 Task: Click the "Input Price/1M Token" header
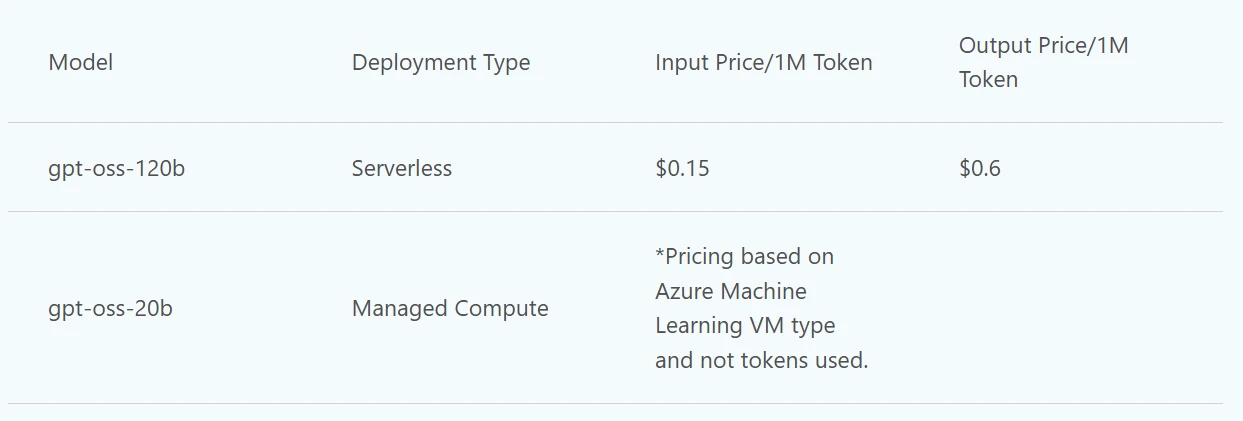tap(763, 62)
